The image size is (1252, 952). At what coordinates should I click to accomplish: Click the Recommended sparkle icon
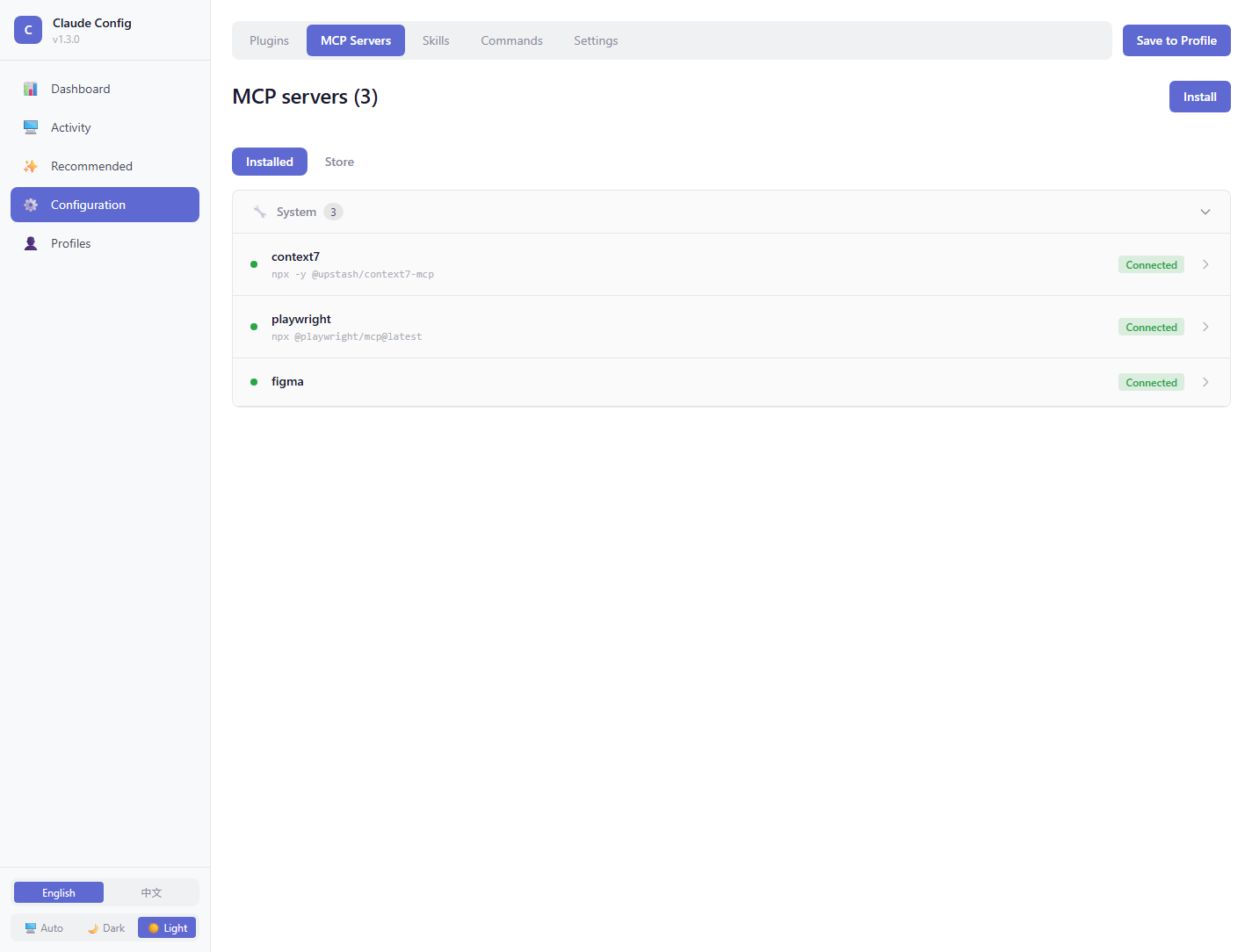coord(31,166)
